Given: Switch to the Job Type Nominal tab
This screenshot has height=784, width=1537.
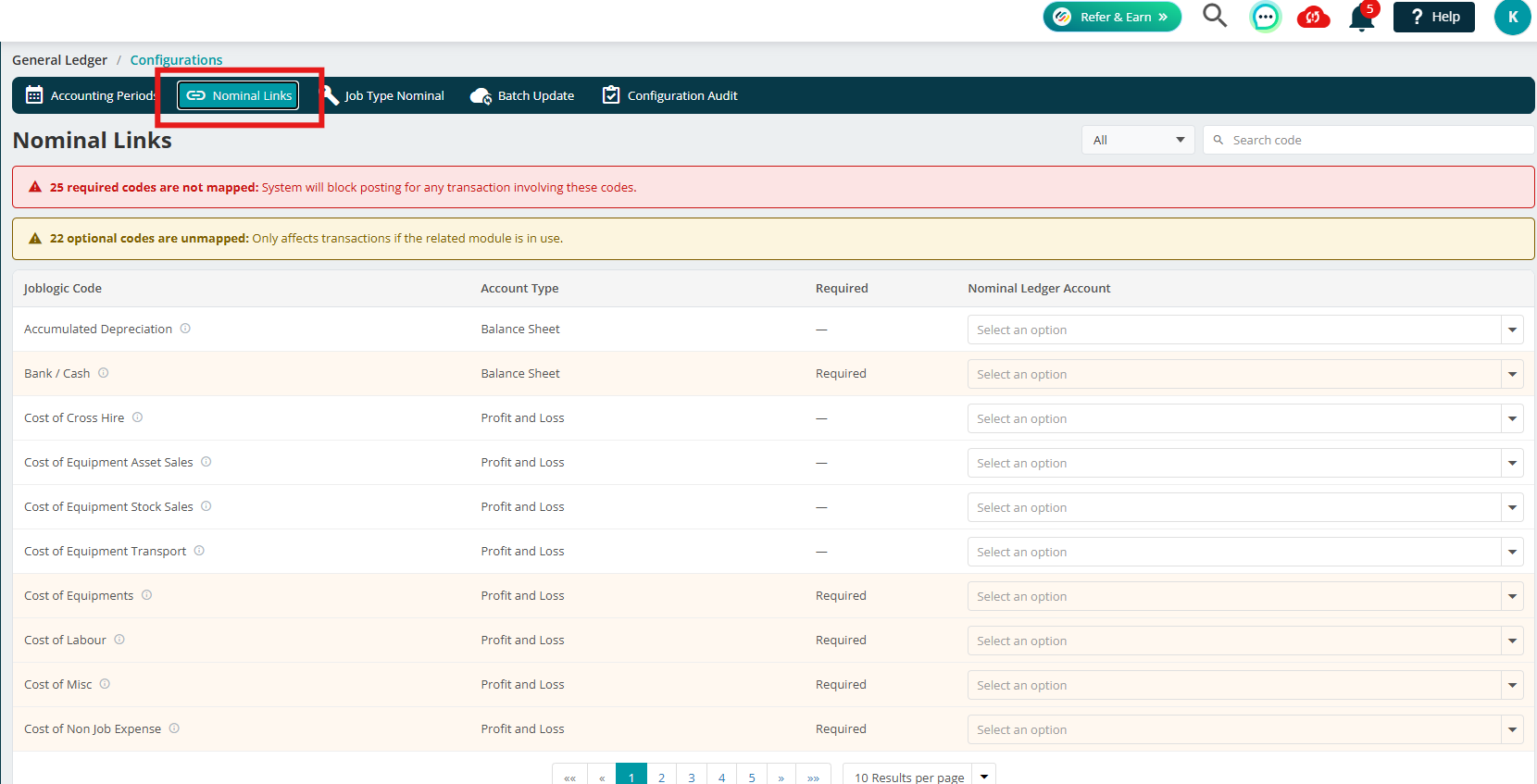Looking at the screenshot, I should click(x=383, y=95).
